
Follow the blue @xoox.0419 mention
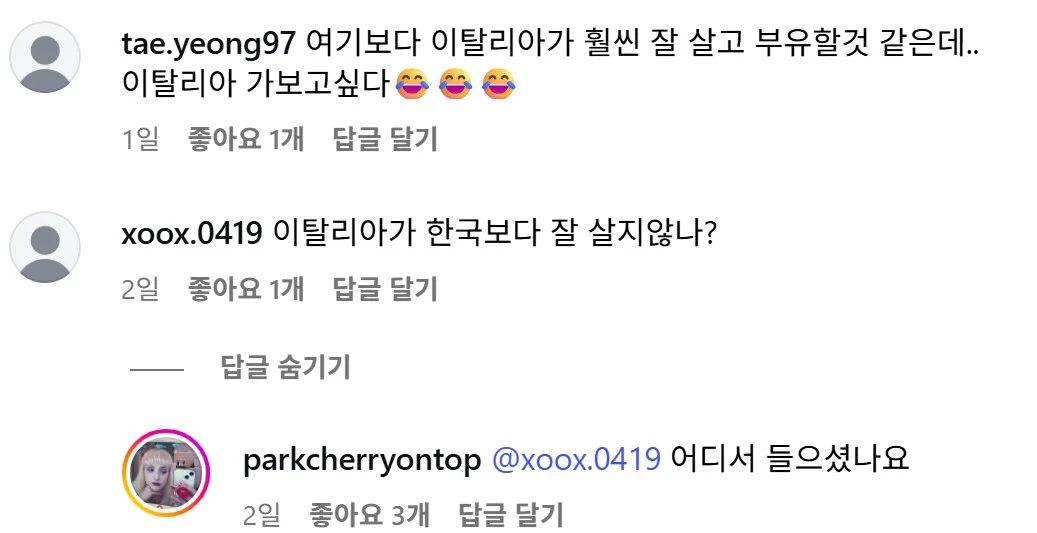576,459
